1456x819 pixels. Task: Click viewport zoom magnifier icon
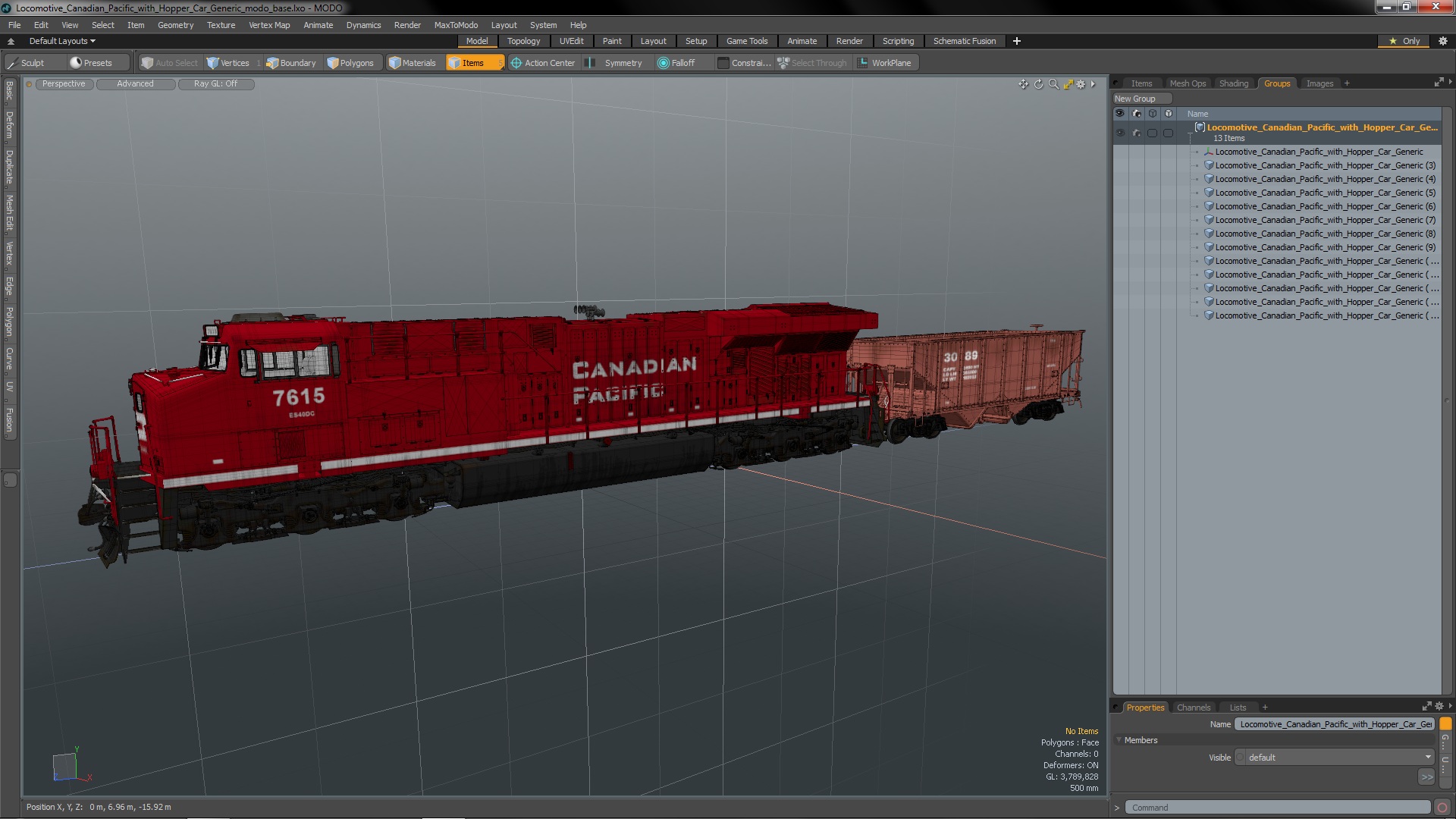[x=1053, y=84]
